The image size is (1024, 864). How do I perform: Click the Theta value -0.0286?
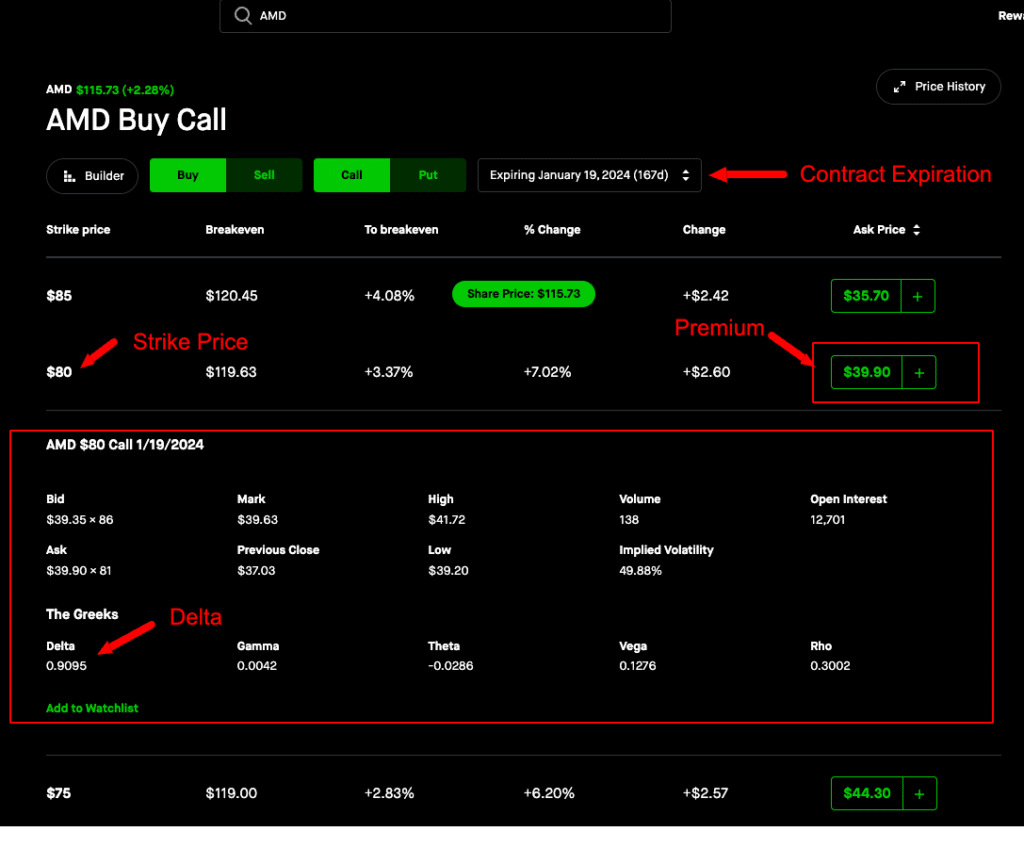(451, 665)
